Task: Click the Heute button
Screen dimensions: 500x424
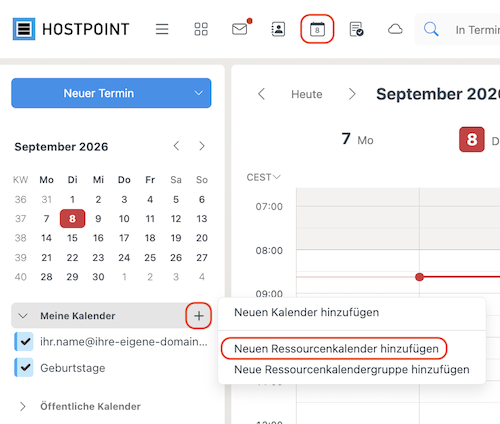Action: [307, 94]
